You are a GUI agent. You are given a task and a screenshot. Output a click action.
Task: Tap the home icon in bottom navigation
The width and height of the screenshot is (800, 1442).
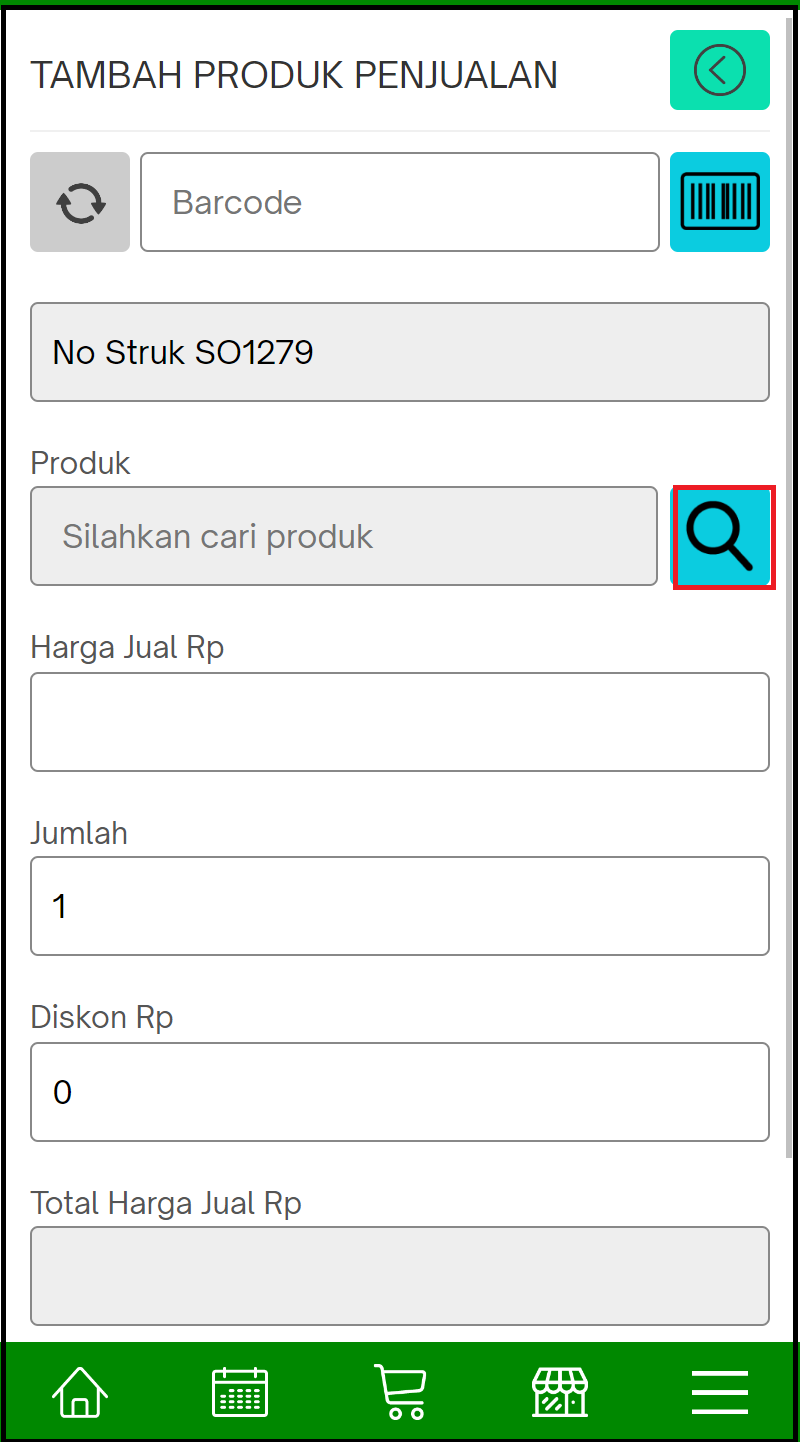tap(80, 1391)
